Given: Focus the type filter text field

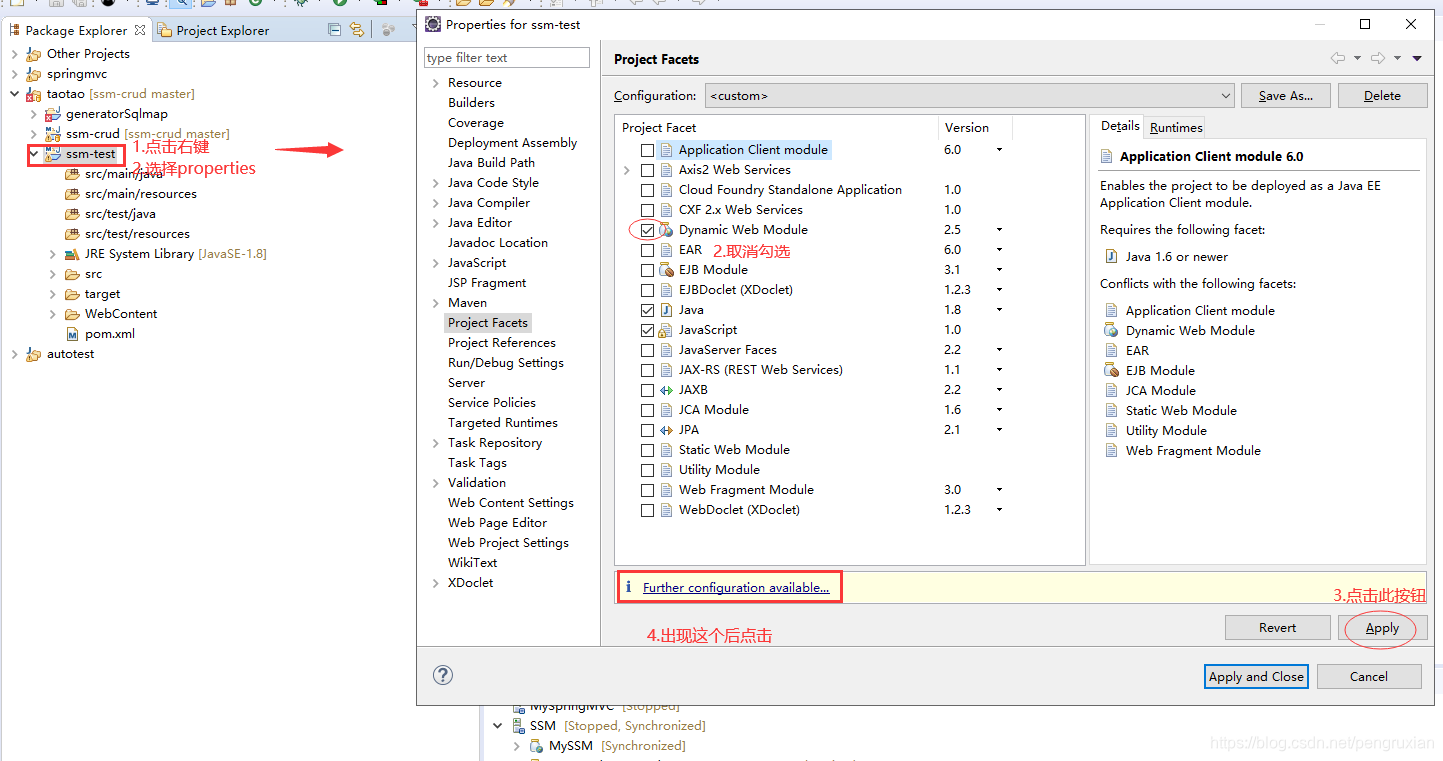Looking at the screenshot, I should (x=507, y=58).
